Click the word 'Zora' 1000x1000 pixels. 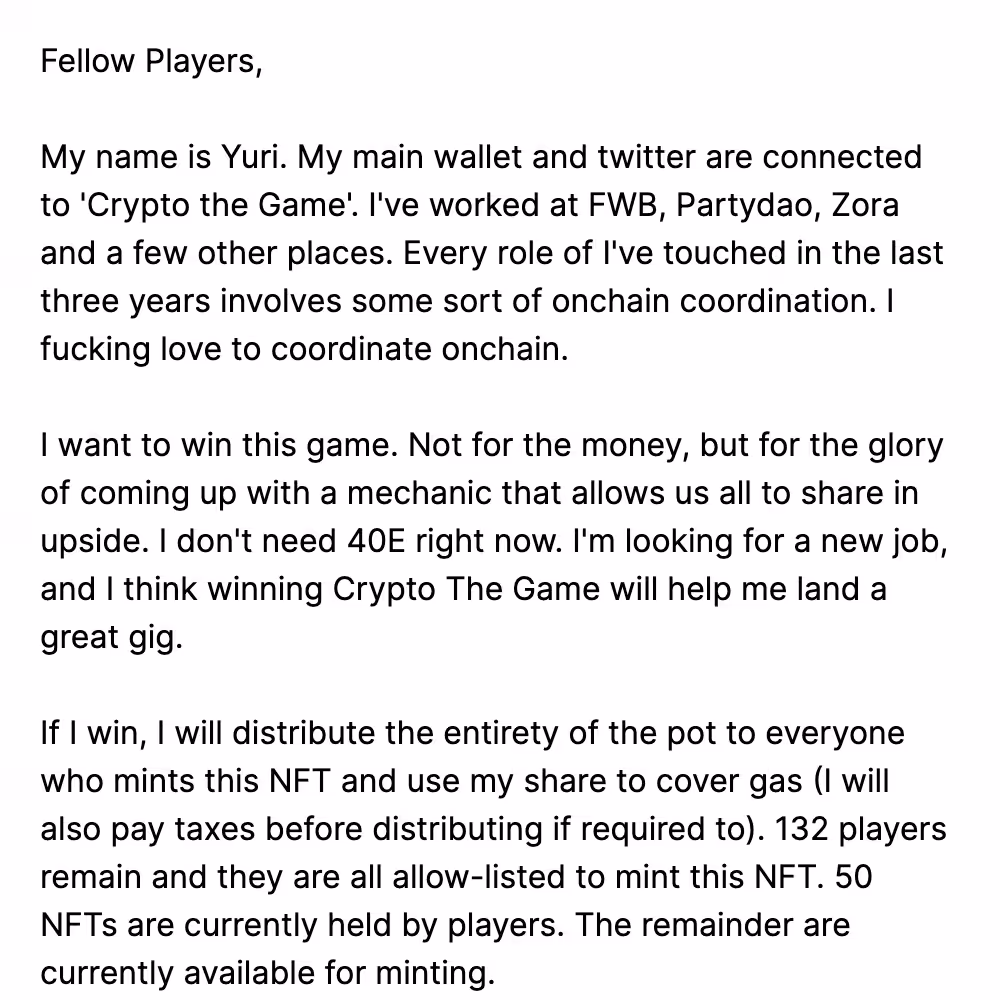tap(865, 205)
